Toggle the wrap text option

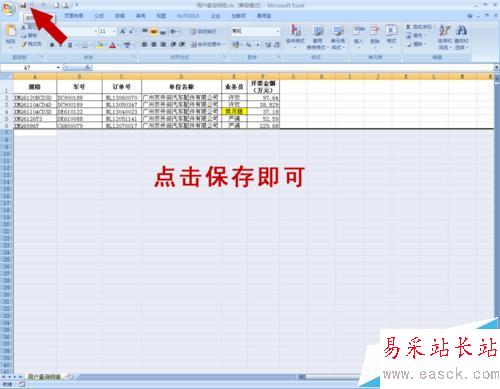coord(203,32)
